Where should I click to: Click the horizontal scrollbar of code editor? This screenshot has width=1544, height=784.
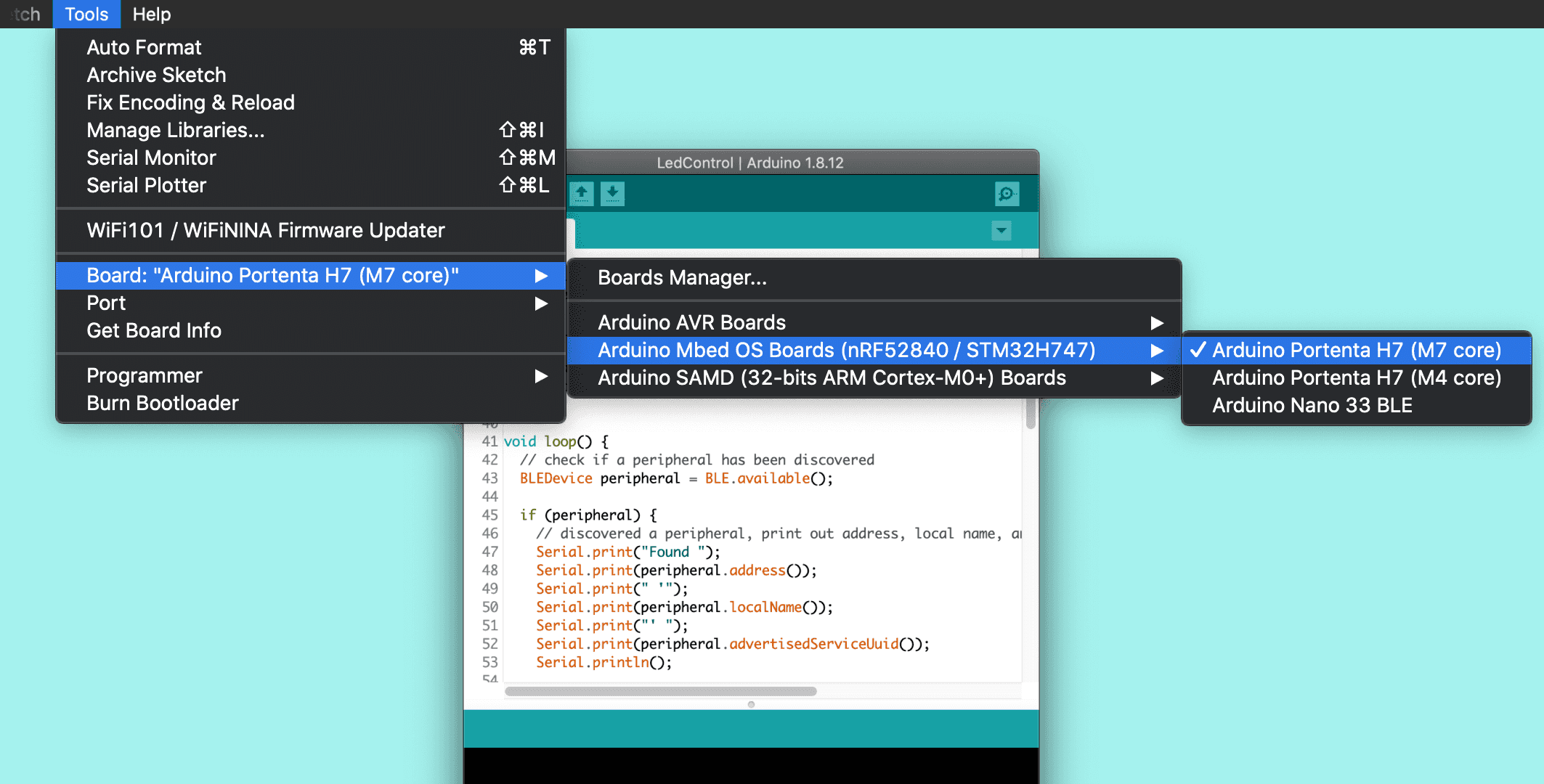tap(660, 691)
